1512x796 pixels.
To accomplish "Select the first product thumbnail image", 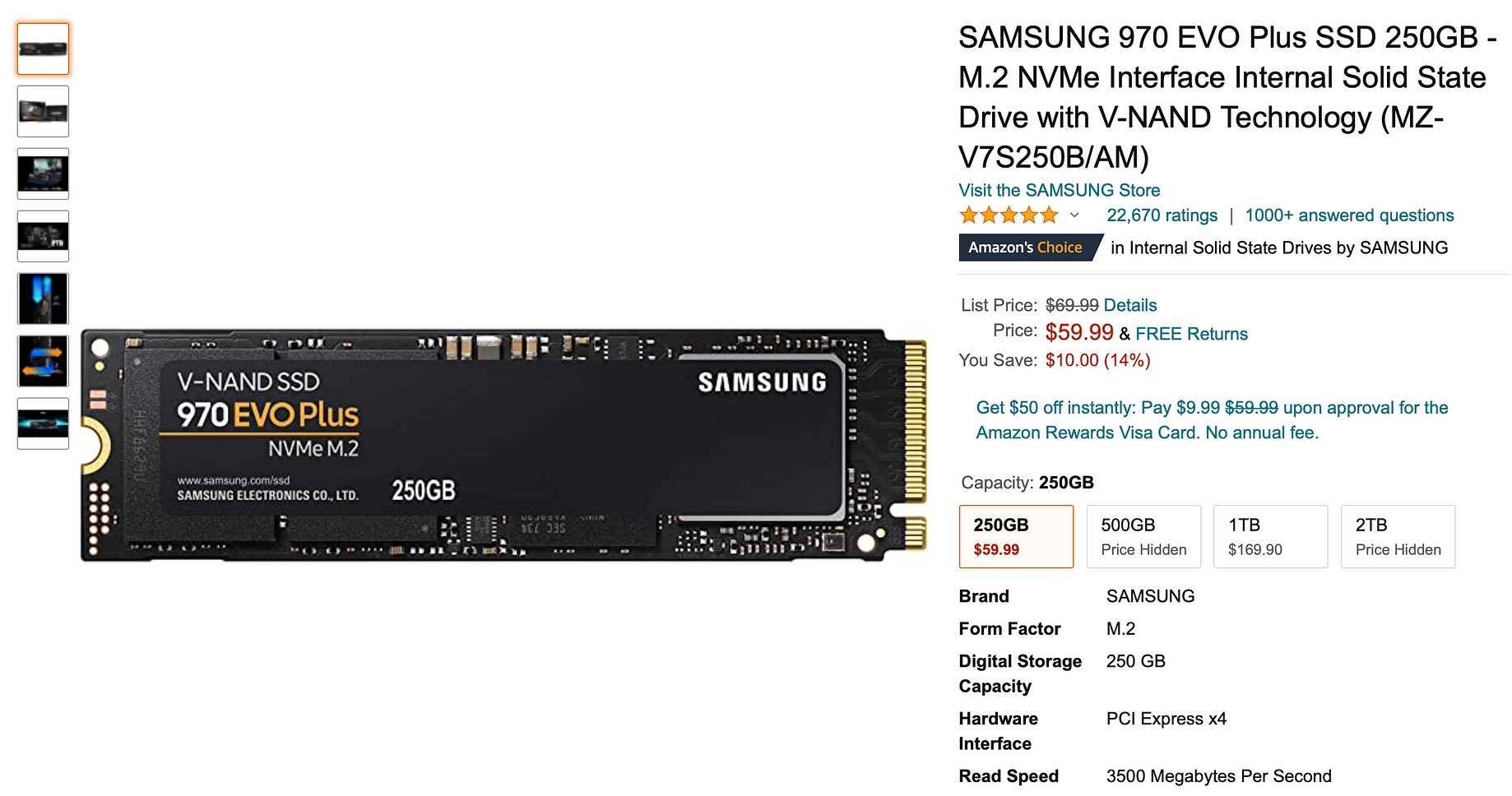I will click(x=43, y=49).
